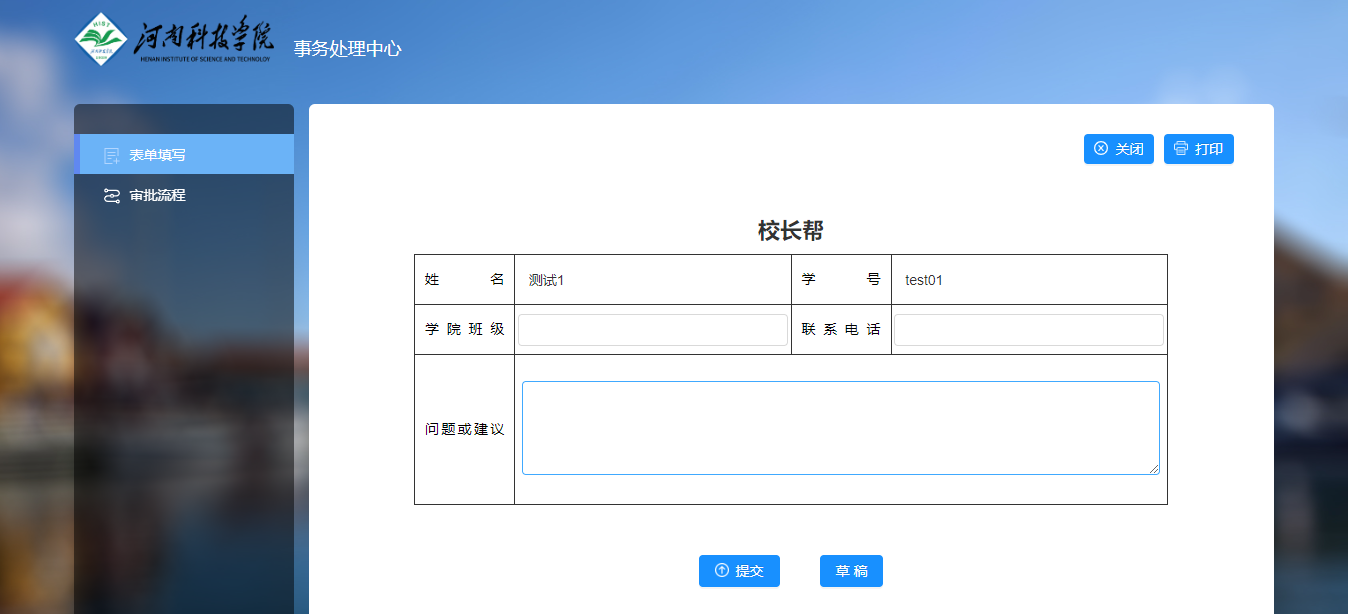Select the 学号 value test01
This screenshot has width=1348, height=614.
point(924,280)
